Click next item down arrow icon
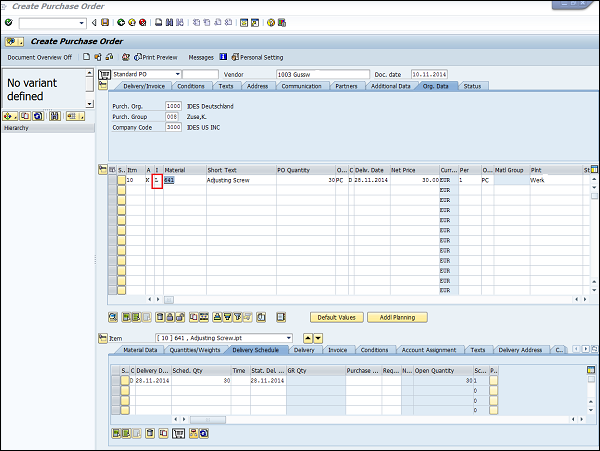This screenshot has width=600, height=451. (x=318, y=339)
